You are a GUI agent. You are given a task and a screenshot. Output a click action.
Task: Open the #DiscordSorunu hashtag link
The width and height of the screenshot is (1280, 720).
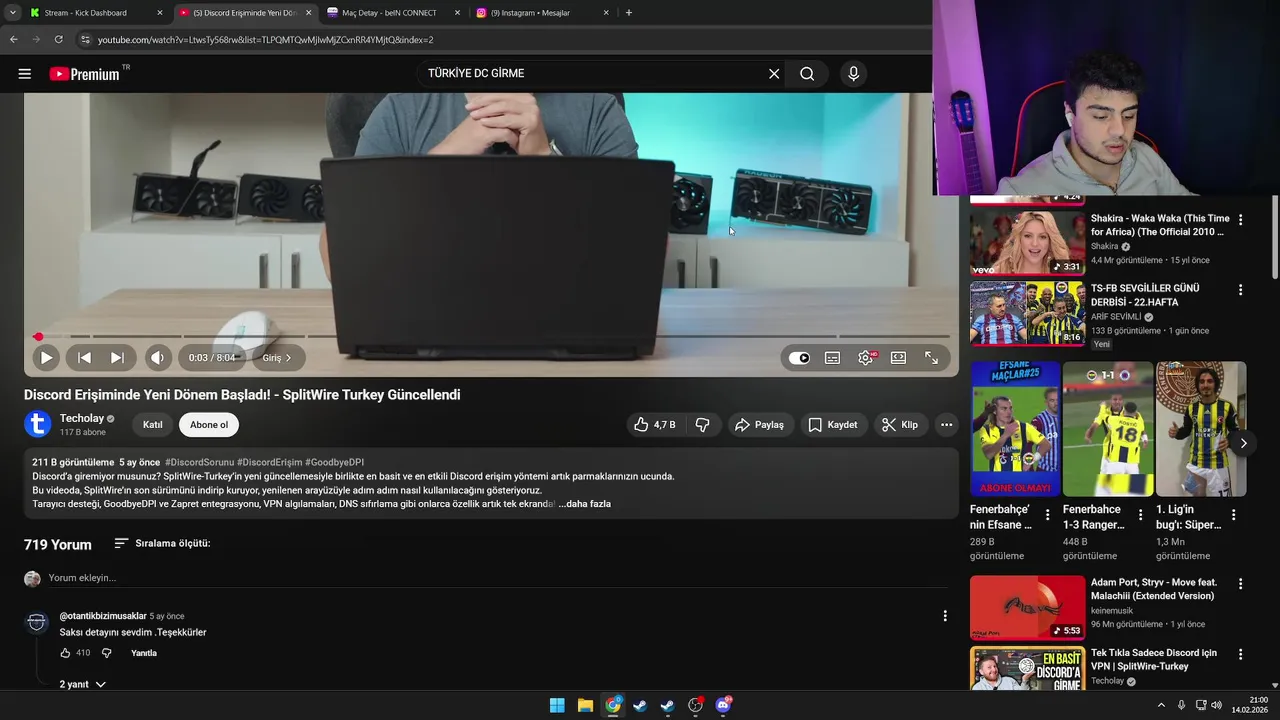tap(199, 463)
